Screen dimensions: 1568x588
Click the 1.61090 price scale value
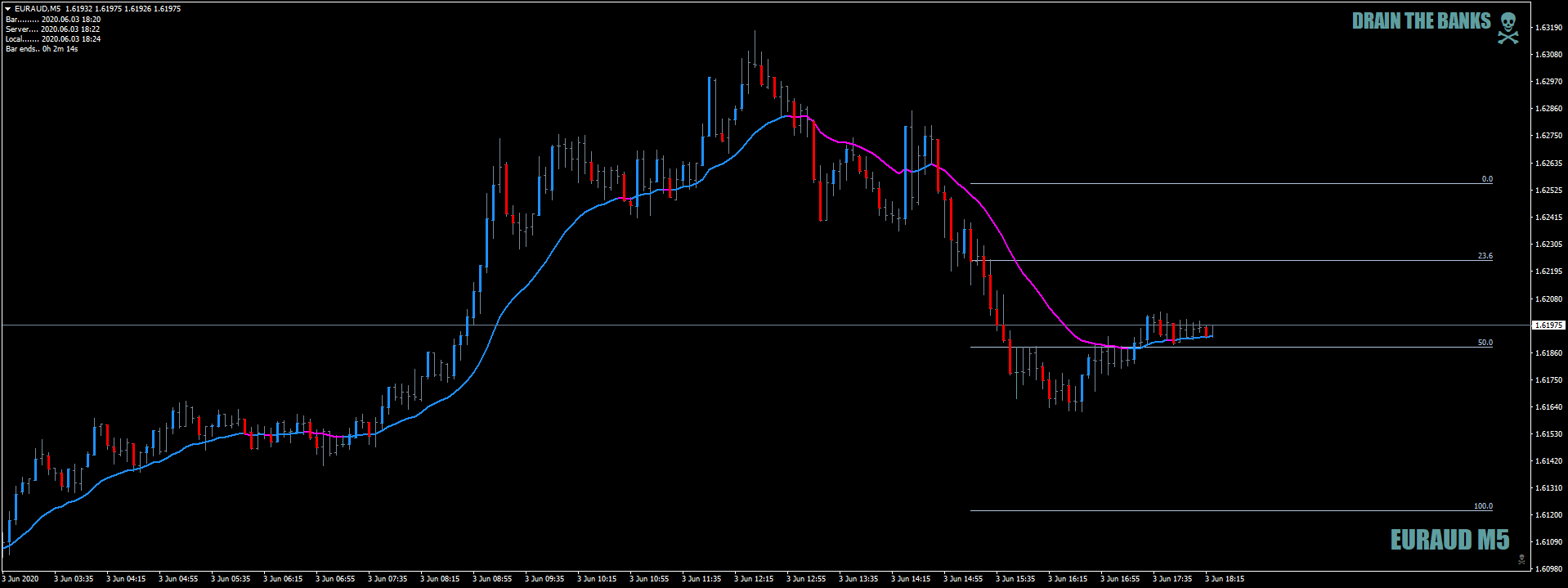[1549, 542]
